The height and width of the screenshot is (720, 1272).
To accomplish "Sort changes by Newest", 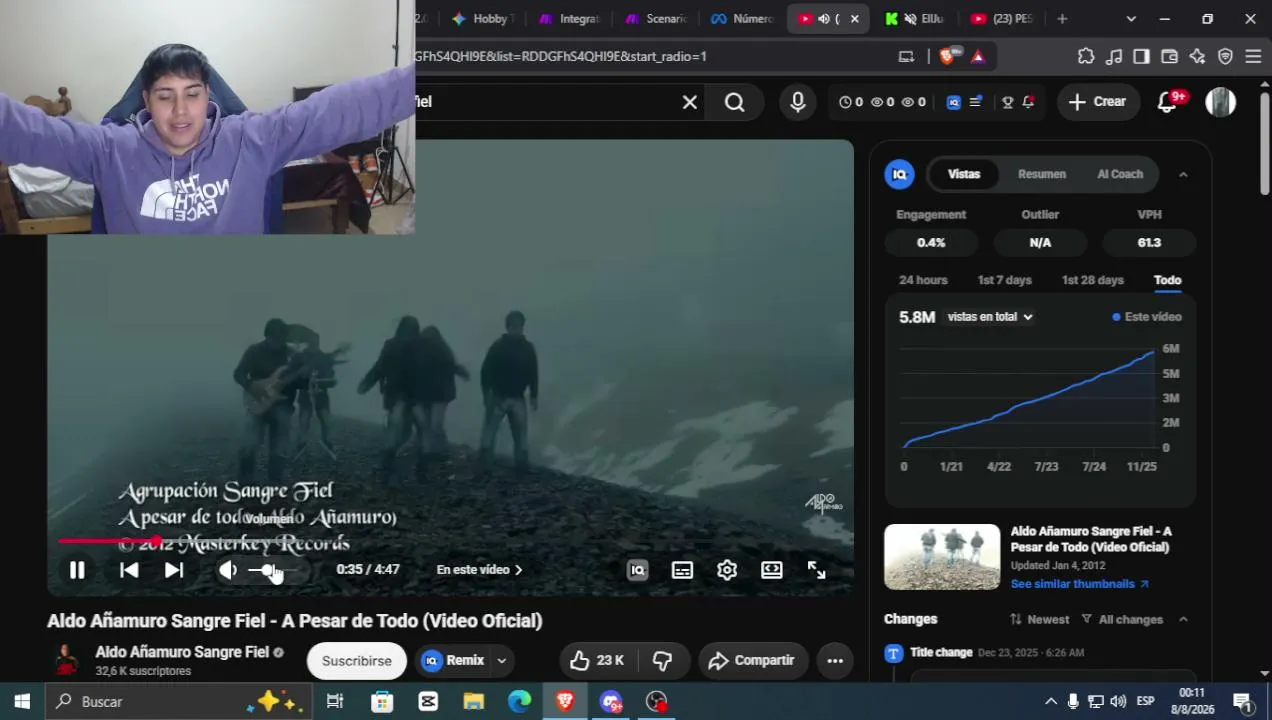I will pos(1039,620).
